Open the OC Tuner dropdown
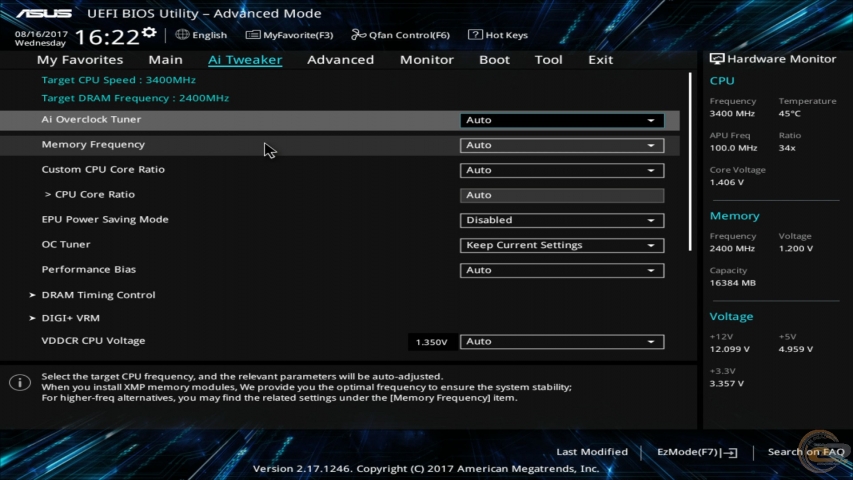This screenshot has width=853, height=480. (x=562, y=245)
